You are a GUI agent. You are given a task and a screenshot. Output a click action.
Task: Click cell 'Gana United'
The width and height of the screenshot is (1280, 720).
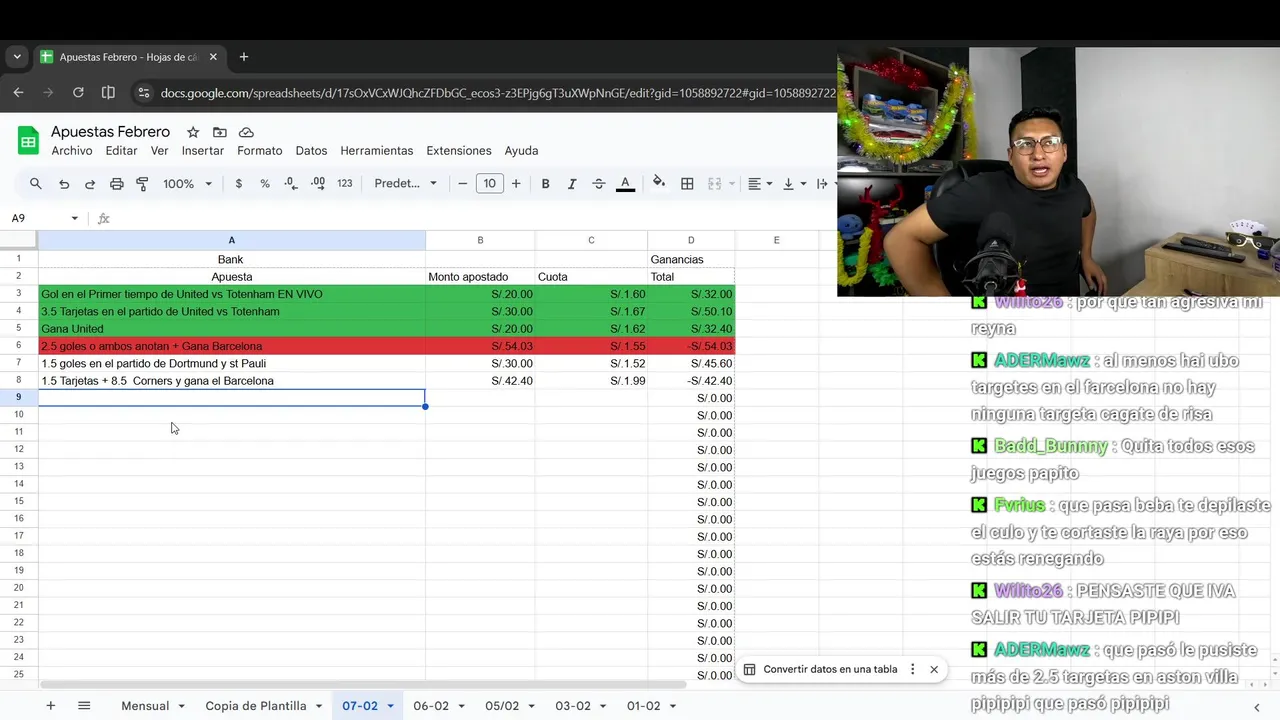[232, 329]
